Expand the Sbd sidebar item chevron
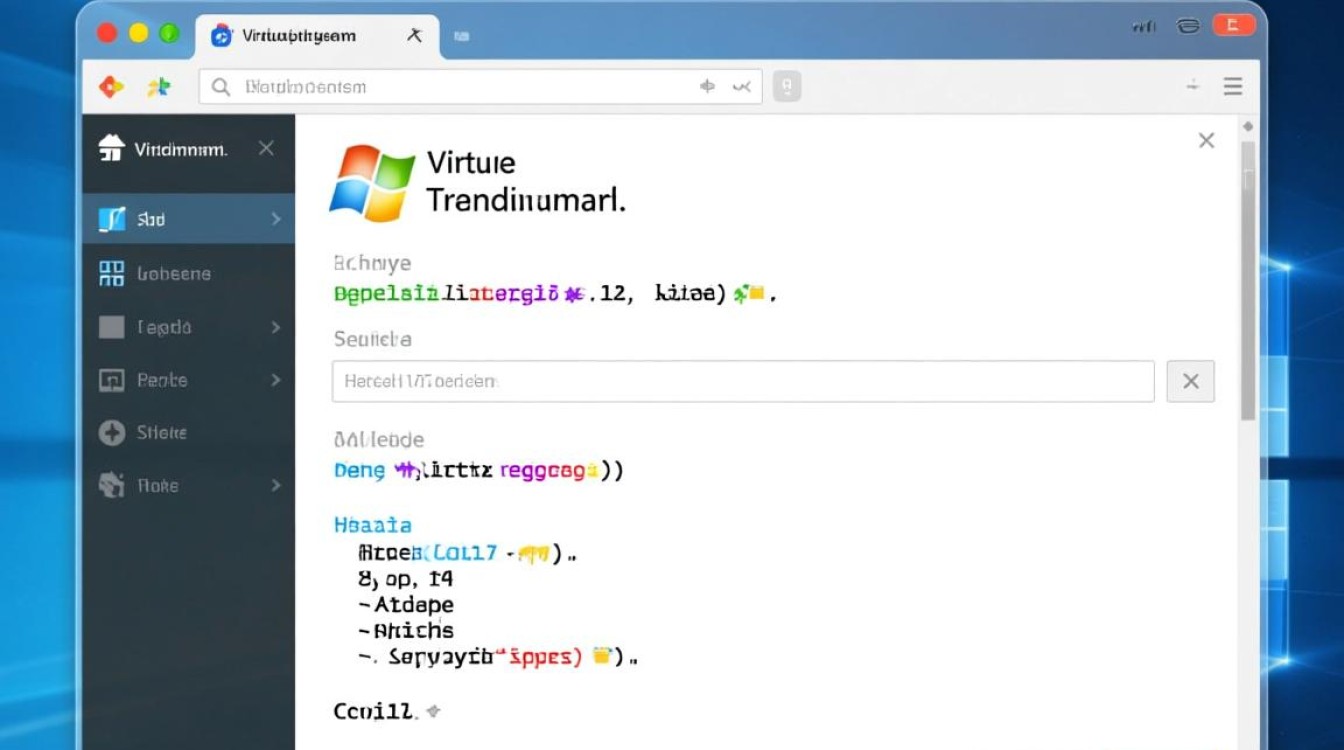 (276, 219)
